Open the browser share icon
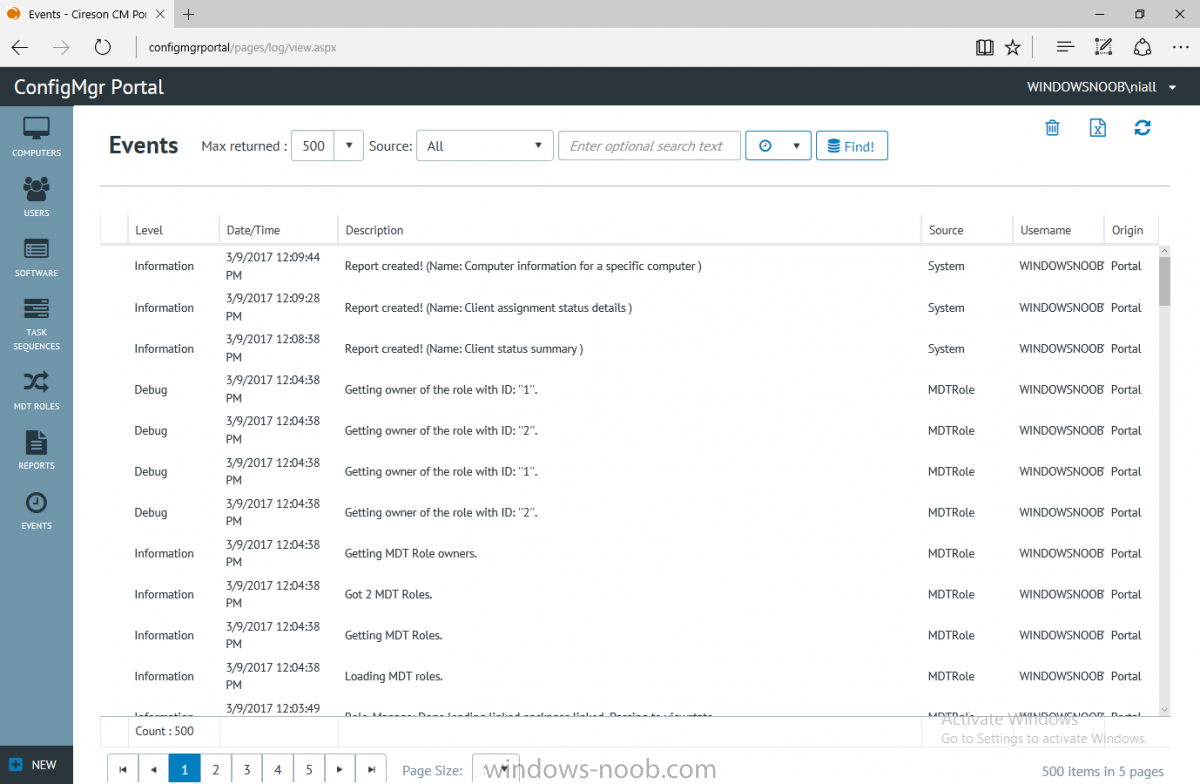This screenshot has width=1200, height=784. [1142, 47]
